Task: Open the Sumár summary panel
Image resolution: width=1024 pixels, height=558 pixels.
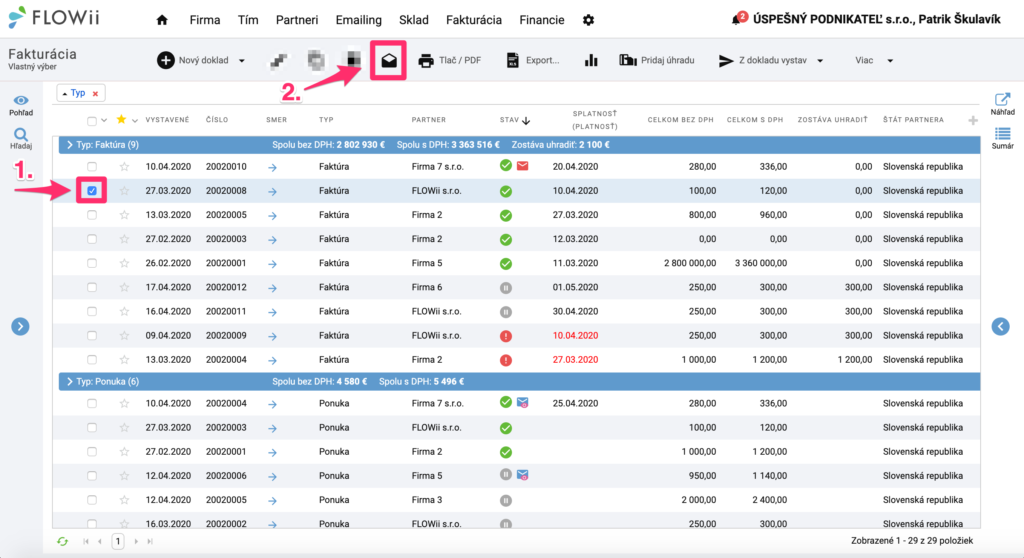Action: tap(1002, 138)
